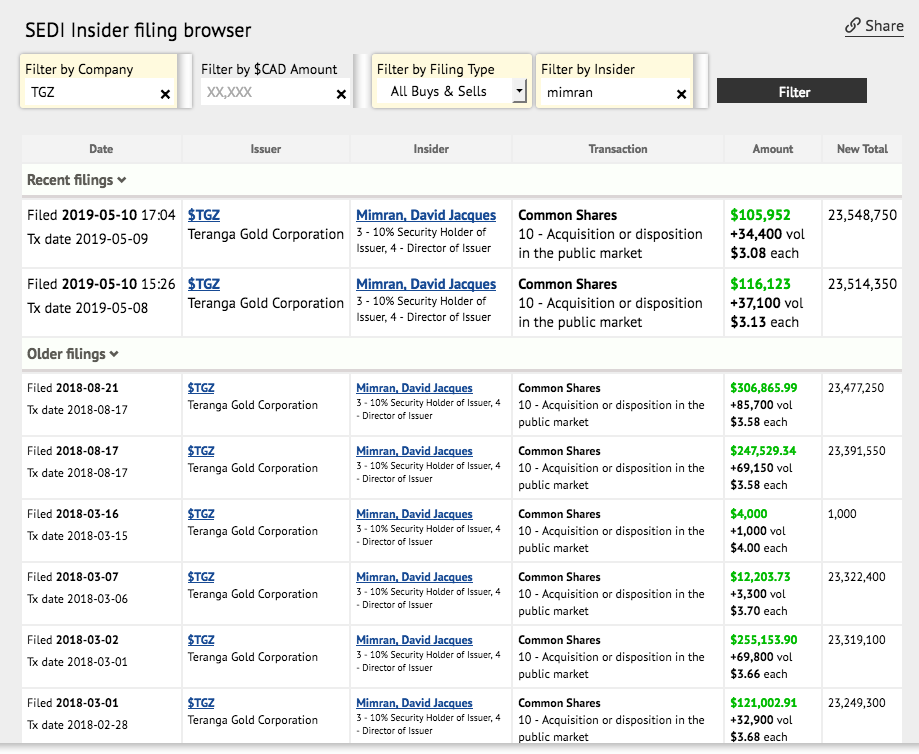The width and height of the screenshot is (919, 754).
Task: Collapse the Recent filings section
Action: [x=77, y=180]
